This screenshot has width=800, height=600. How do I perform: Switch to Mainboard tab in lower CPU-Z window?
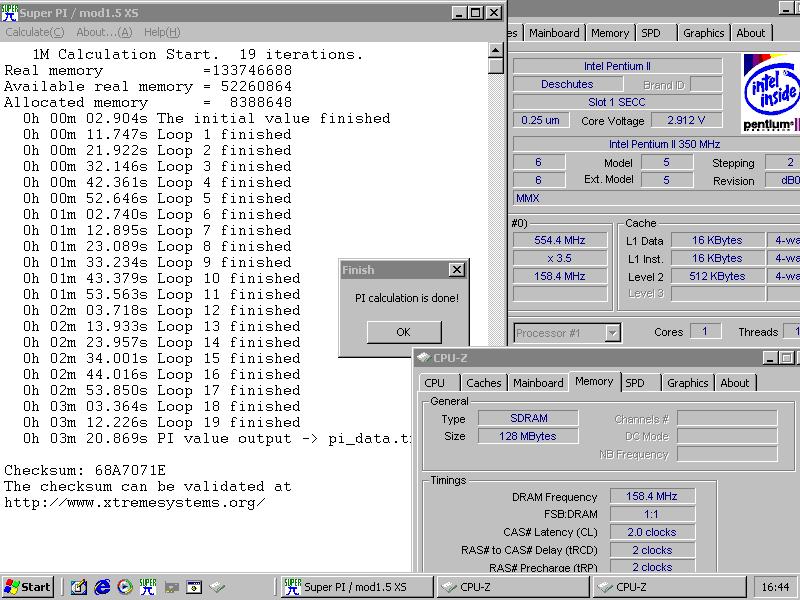tap(538, 383)
